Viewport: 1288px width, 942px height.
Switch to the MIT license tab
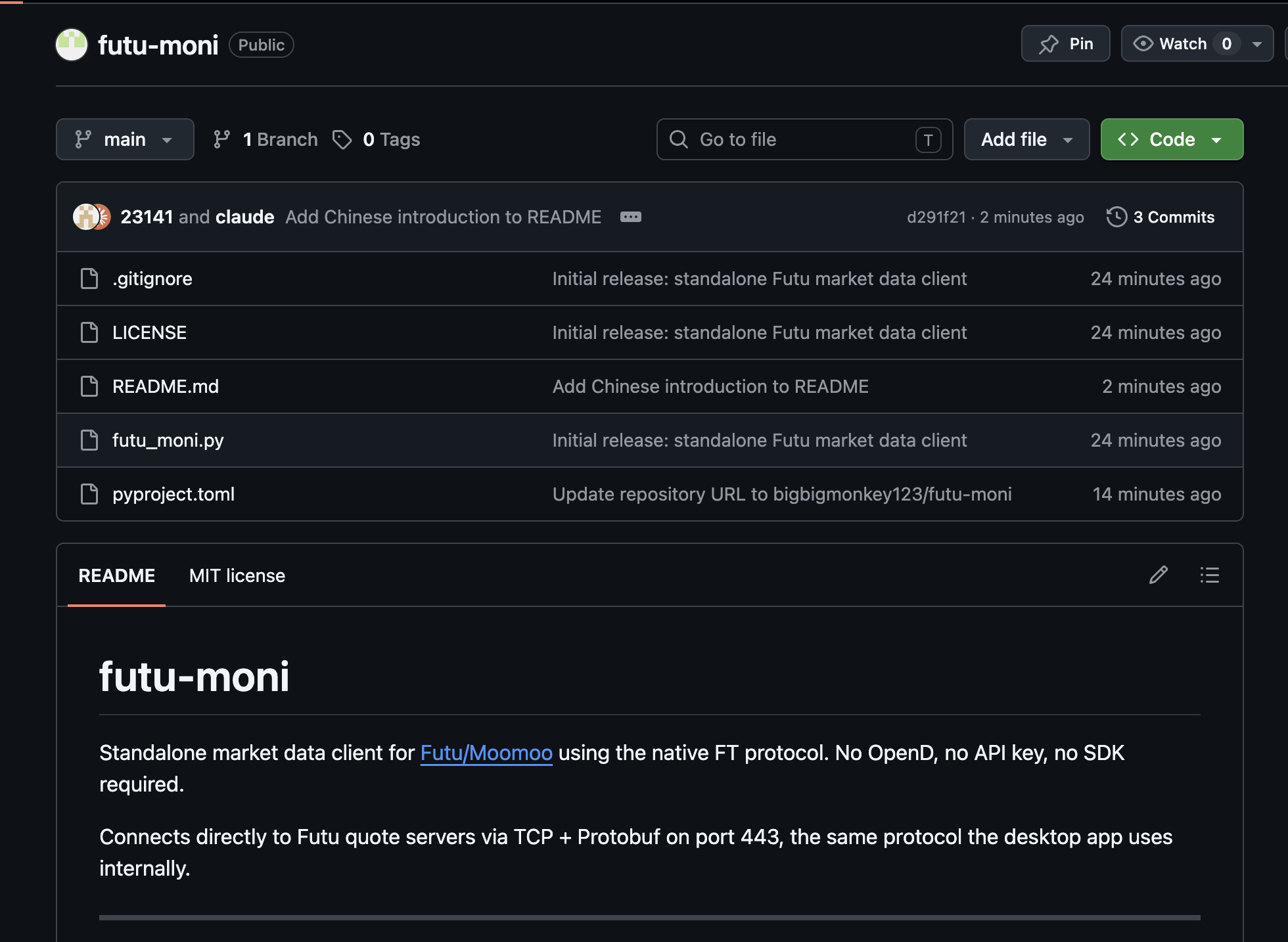(x=237, y=575)
